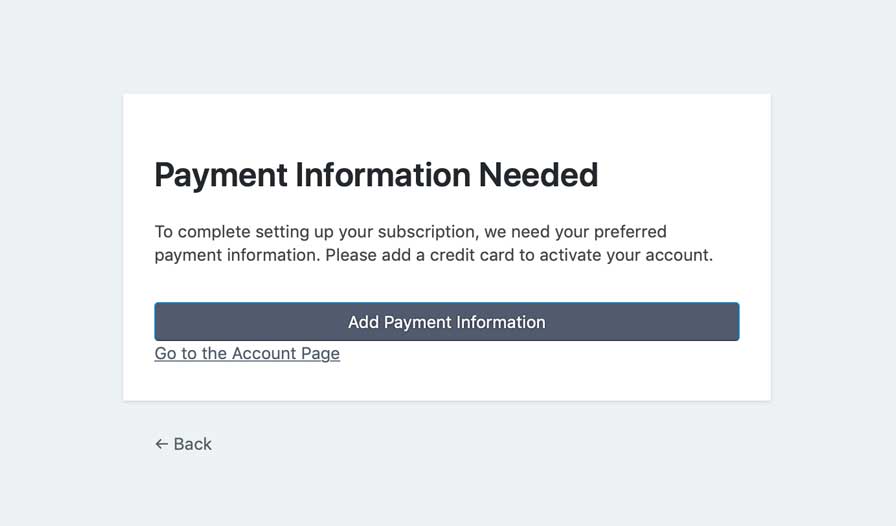896x526 pixels.
Task: Open the Go to the Account Page link
Action: [247, 353]
